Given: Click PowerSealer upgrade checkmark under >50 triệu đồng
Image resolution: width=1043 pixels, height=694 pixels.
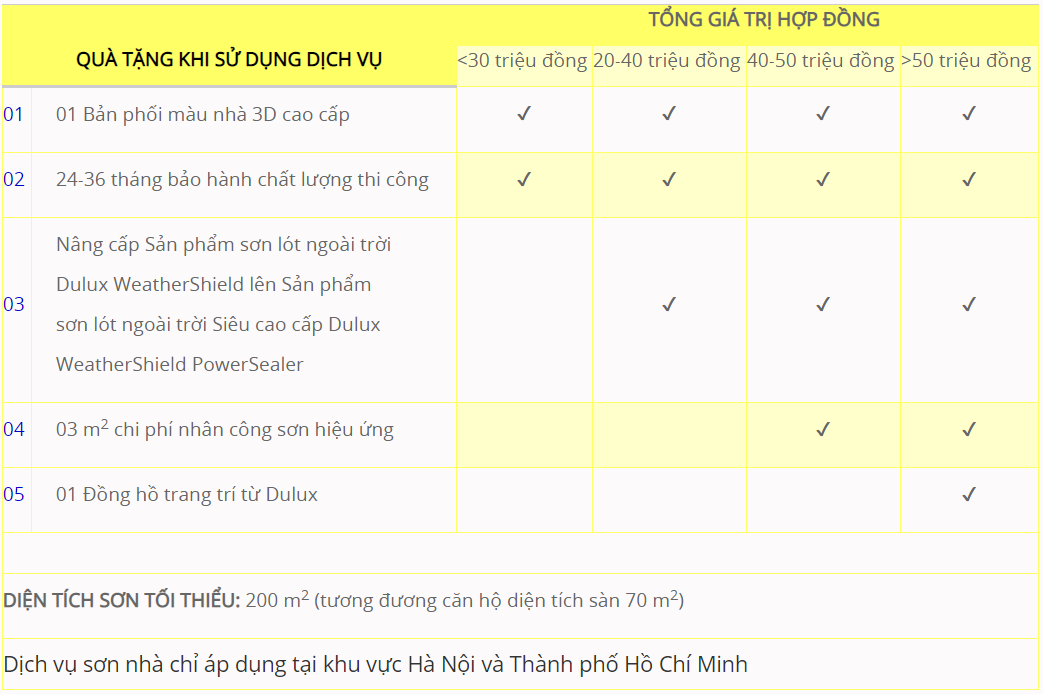Looking at the screenshot, I should click(x=968, y=304).
